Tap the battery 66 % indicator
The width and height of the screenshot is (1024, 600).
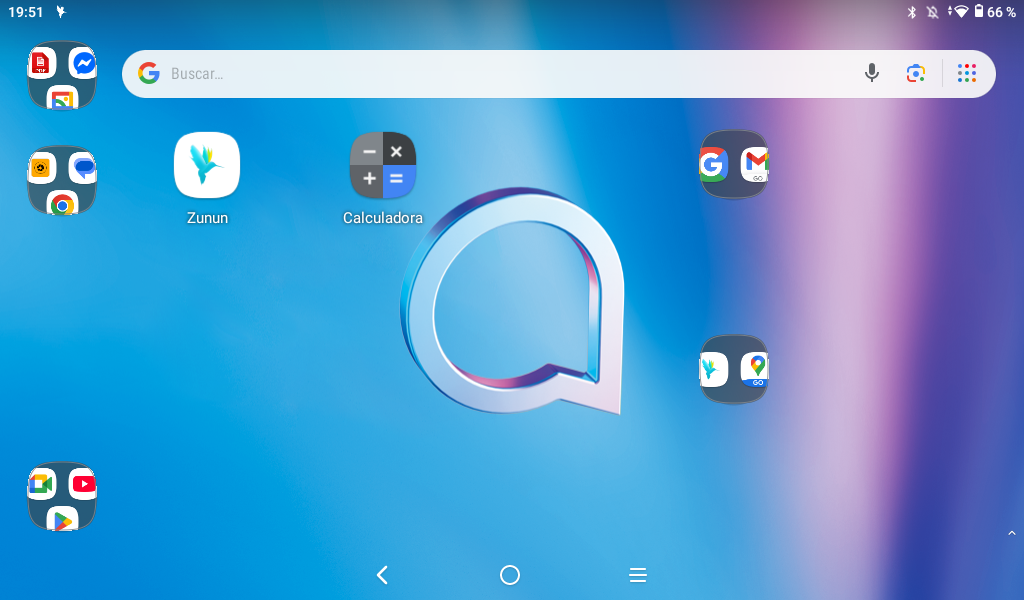pyautogui.click(x=994, y=12)
